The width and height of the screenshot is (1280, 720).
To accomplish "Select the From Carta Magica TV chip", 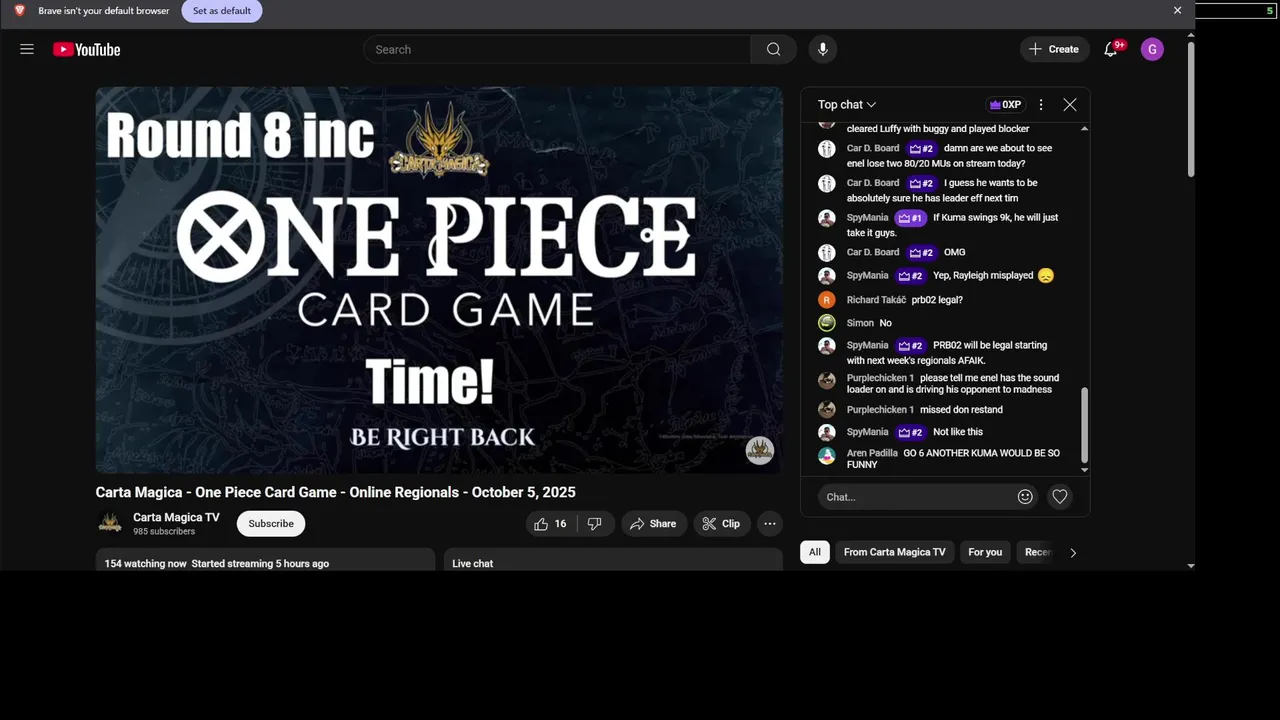I will (894, 552).
